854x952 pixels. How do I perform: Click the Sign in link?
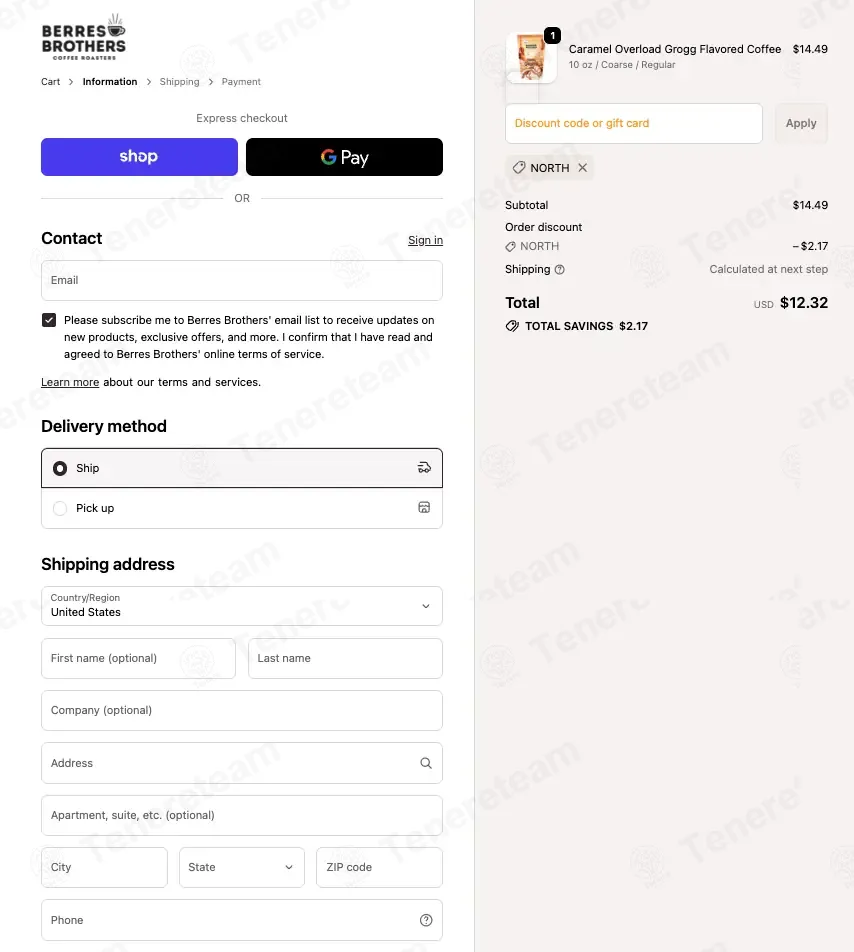coord(425,240)
